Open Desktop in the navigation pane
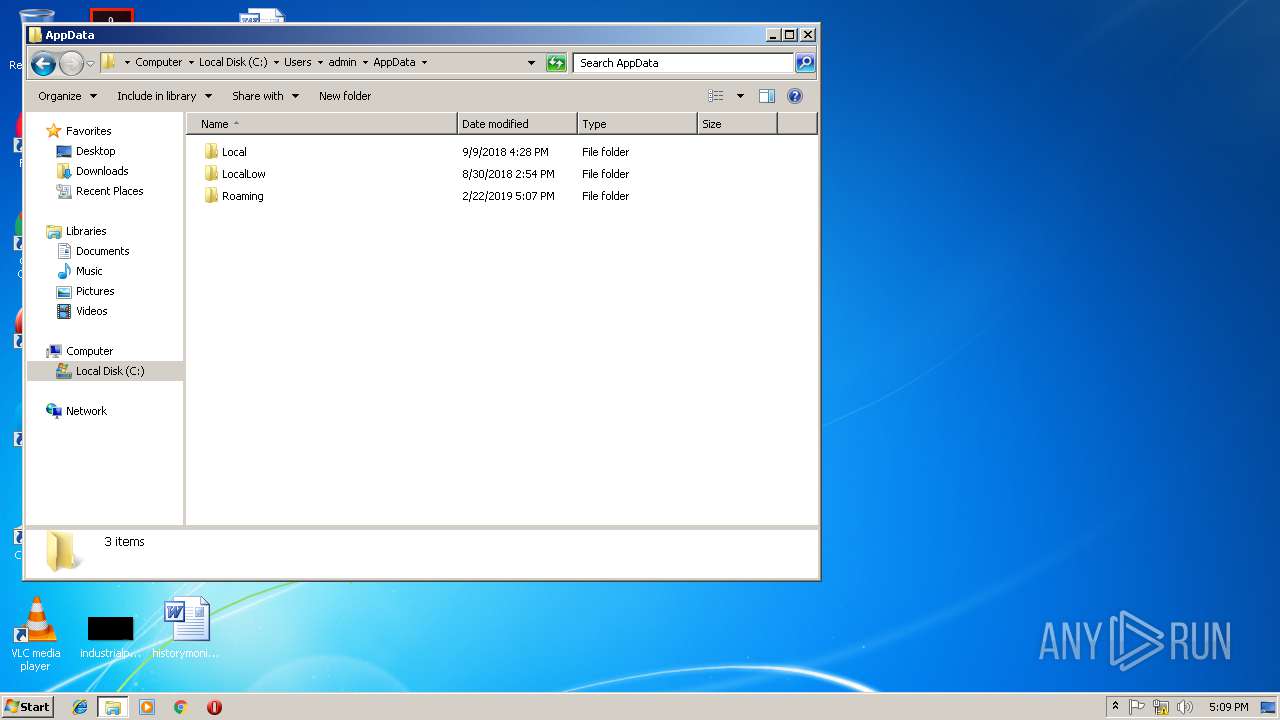 click(x=95, y=151)
